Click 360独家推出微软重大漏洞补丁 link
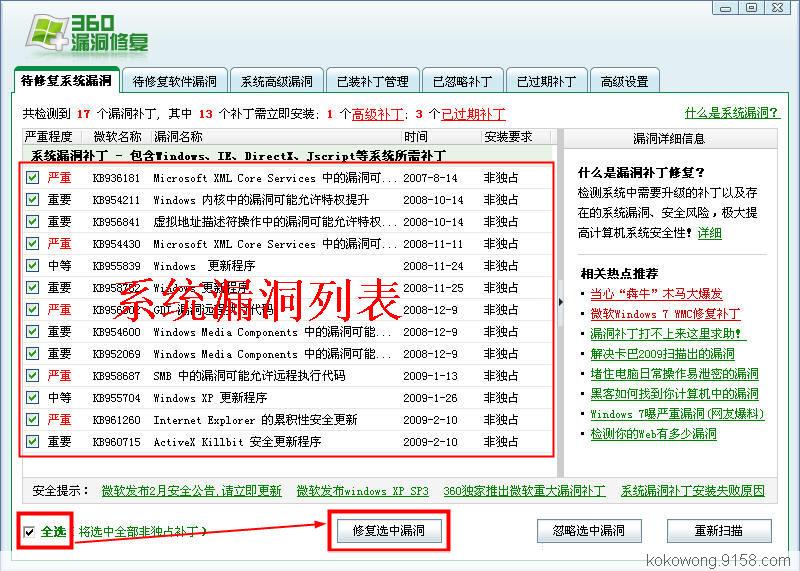Viewport: 800px width, 571px height. click(524, 491)
